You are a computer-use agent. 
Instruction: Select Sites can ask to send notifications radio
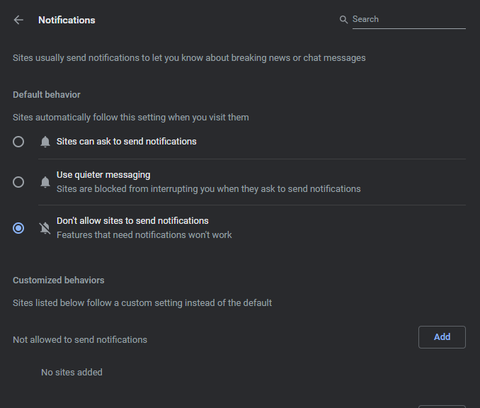click(18, 142)
